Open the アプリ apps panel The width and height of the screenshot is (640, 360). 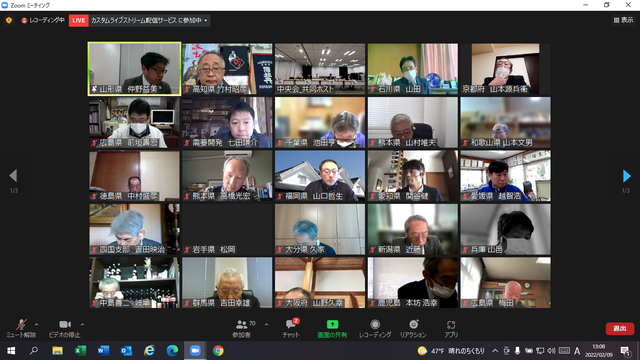pos(451,329)
